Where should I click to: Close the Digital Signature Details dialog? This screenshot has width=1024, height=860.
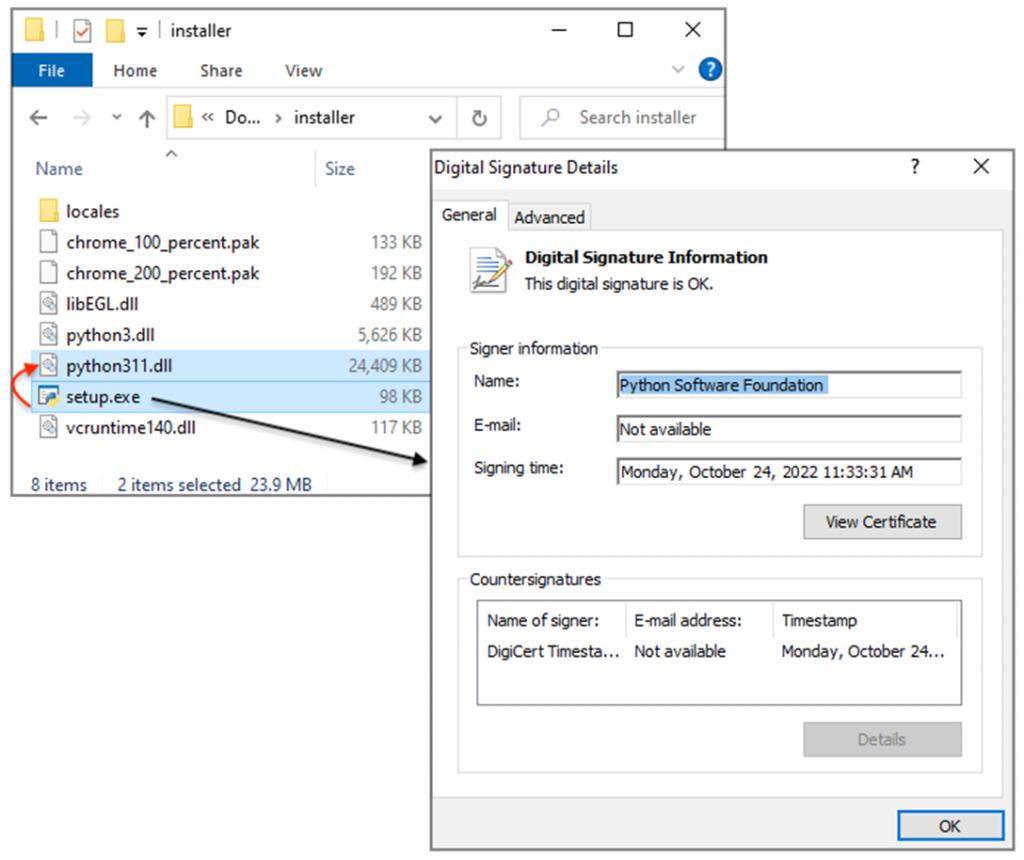point(981,167)
